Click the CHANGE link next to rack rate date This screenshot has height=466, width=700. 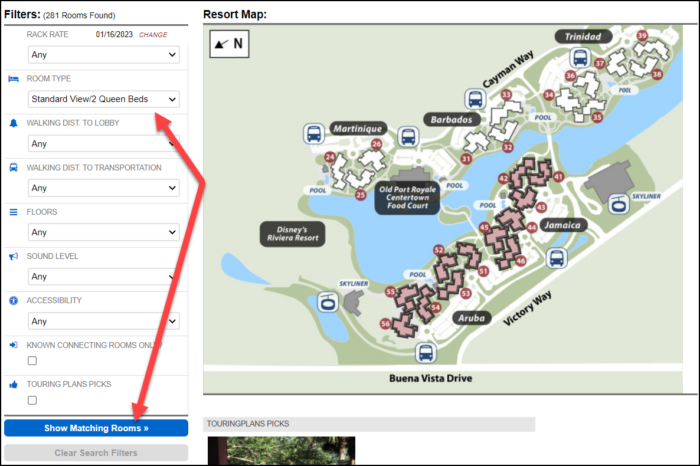point(153,35)
